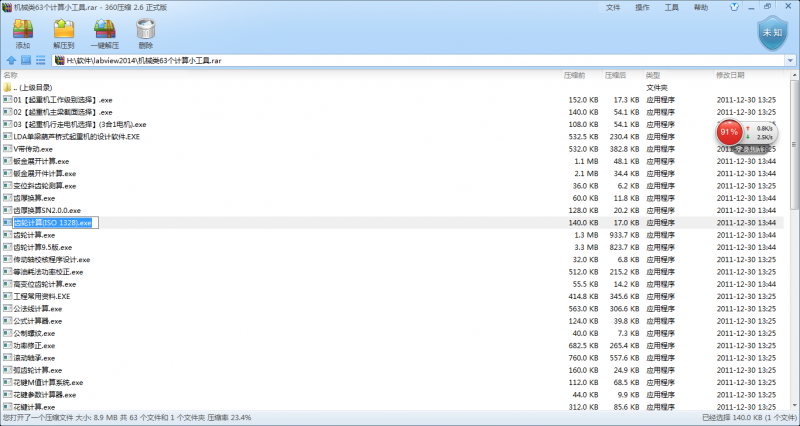
Task: Select file name '工程常用资料.EXE'
Action: click(x=42, y=296)
